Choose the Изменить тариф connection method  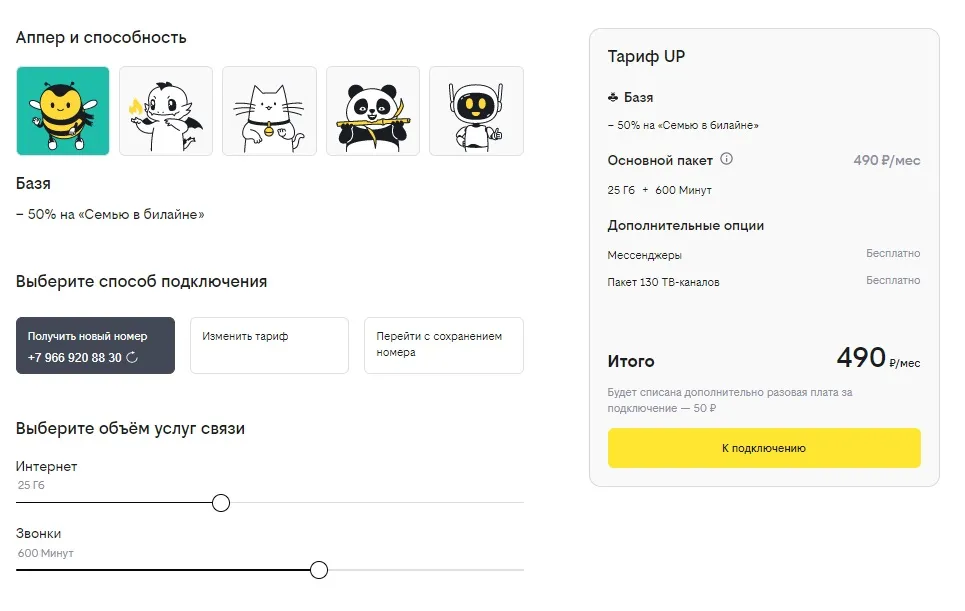click(x=269, y=345)
